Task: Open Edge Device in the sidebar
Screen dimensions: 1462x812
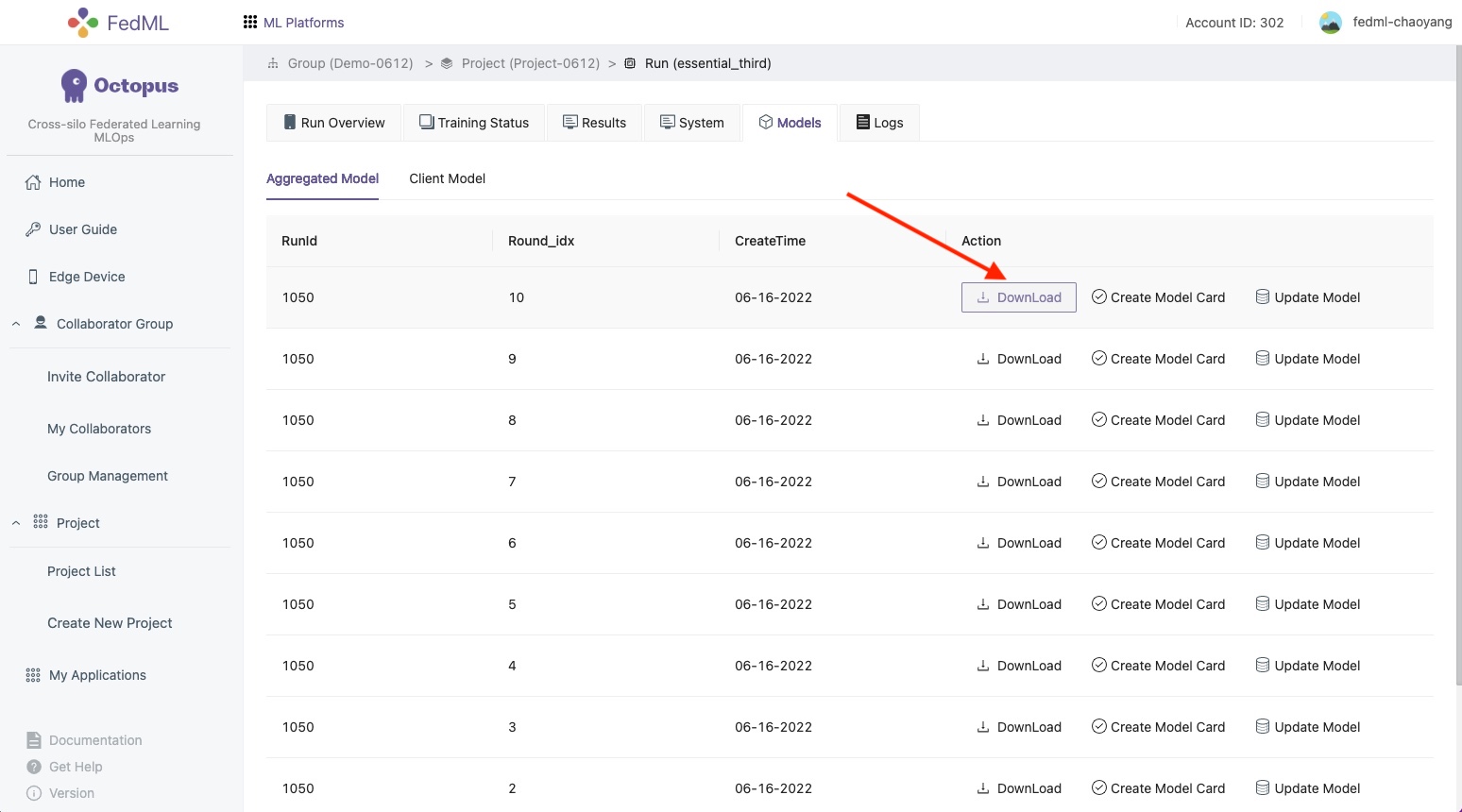Action: point(87,277)
